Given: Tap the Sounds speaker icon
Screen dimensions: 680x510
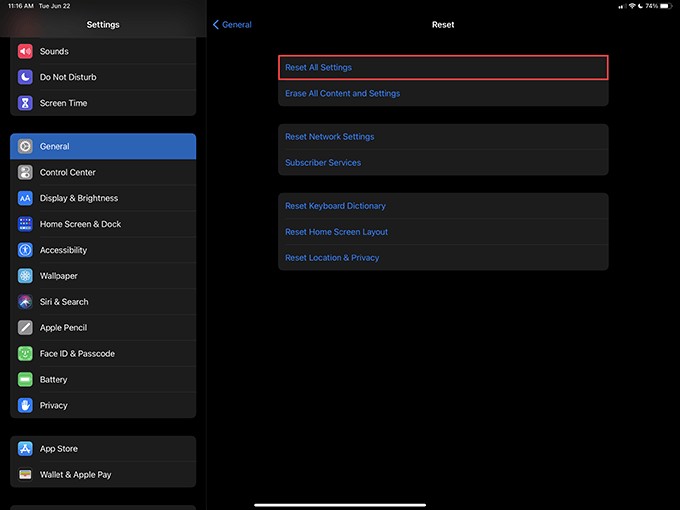Looking at the screenshot, I should [25, 51].
